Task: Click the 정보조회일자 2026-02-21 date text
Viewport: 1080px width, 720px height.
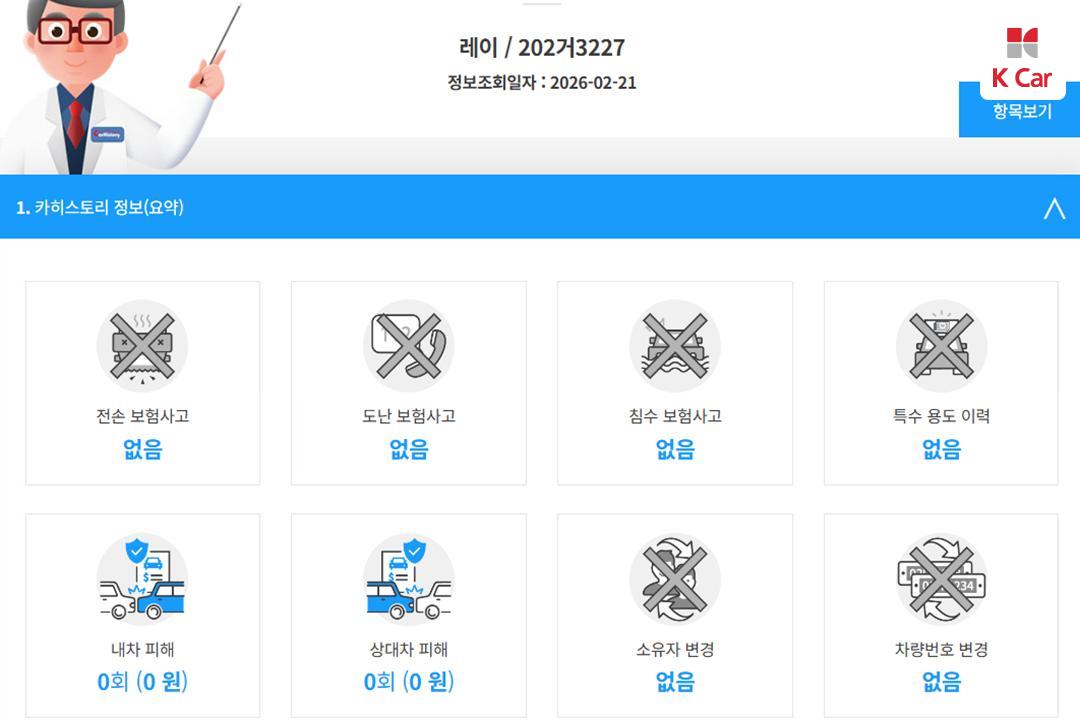Action: (x=542, y=83)
